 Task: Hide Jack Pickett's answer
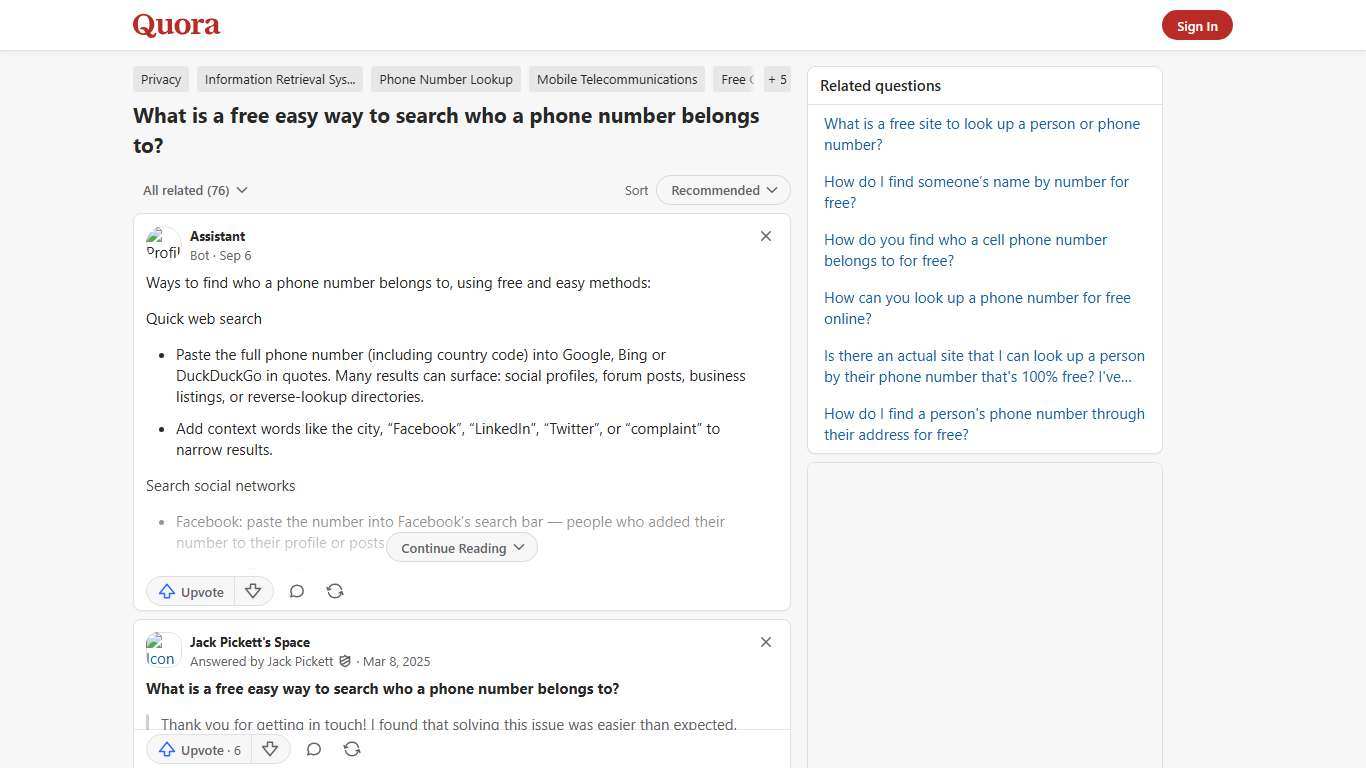765,642
